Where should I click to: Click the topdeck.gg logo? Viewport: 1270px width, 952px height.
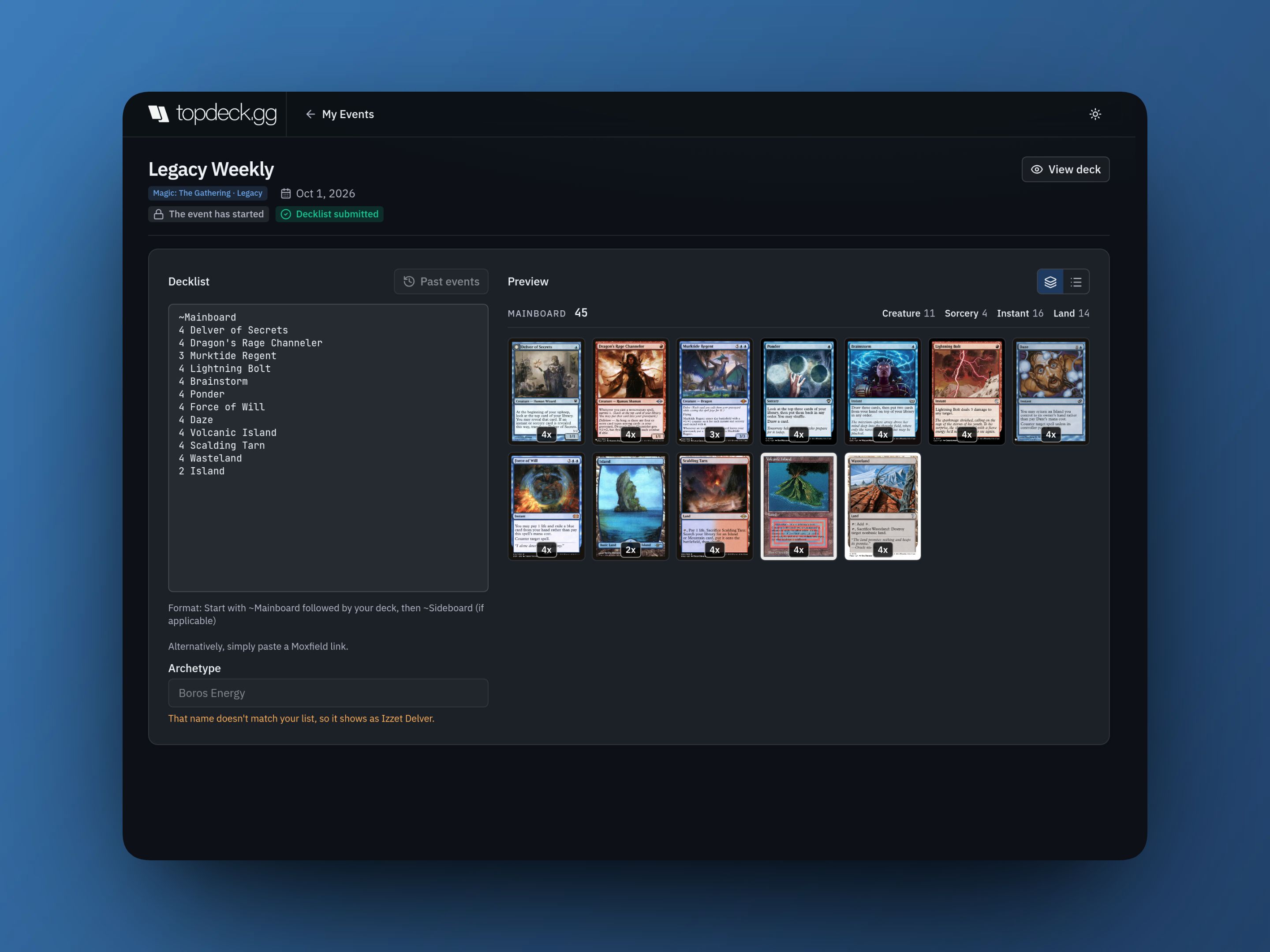coord(212,114)
